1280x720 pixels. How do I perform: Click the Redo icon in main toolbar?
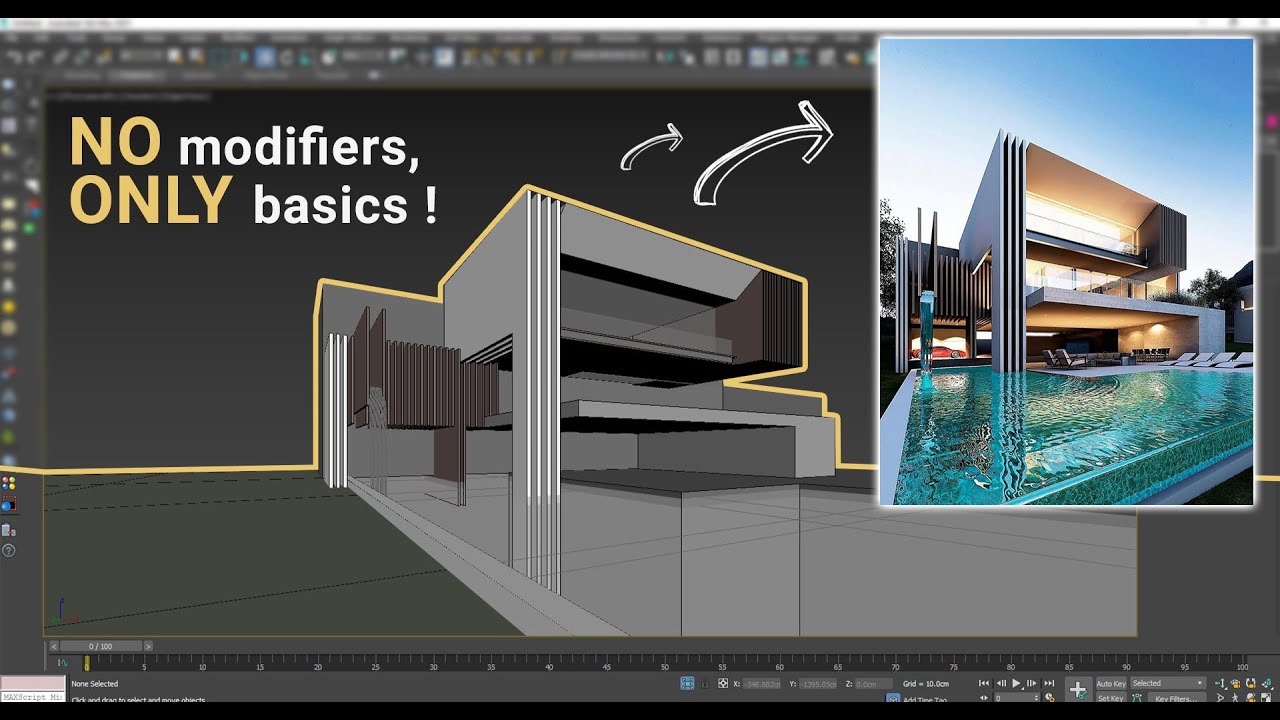[36, 57]
